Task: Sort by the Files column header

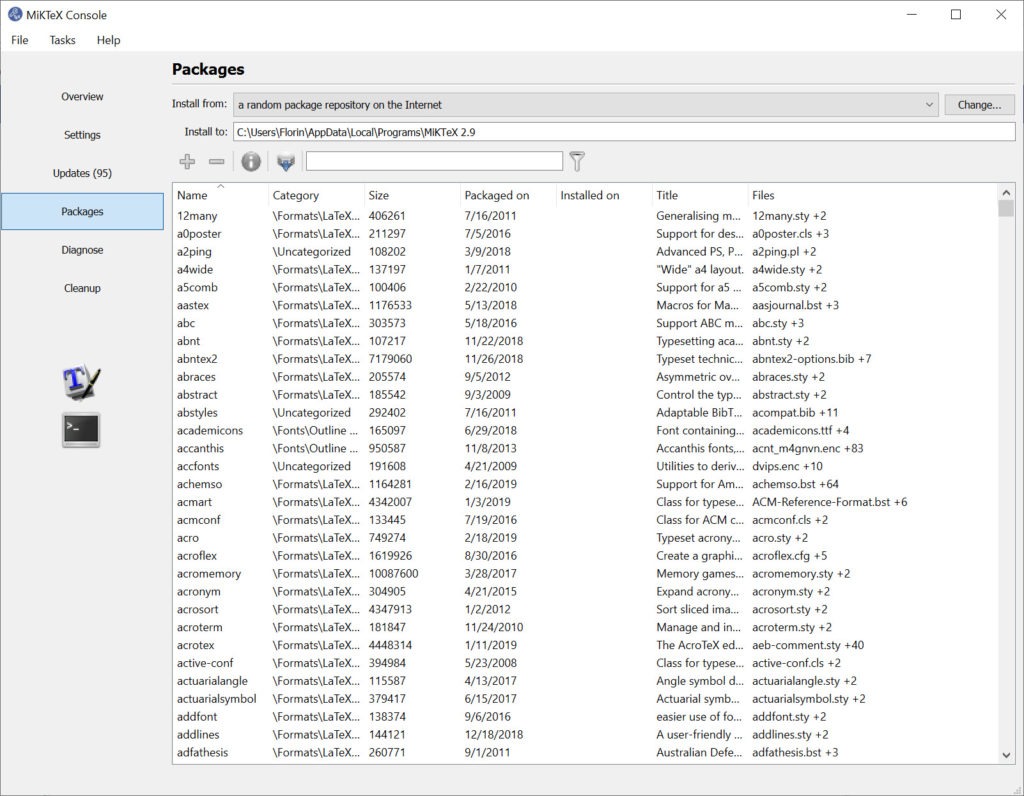Action: [872, 195]
